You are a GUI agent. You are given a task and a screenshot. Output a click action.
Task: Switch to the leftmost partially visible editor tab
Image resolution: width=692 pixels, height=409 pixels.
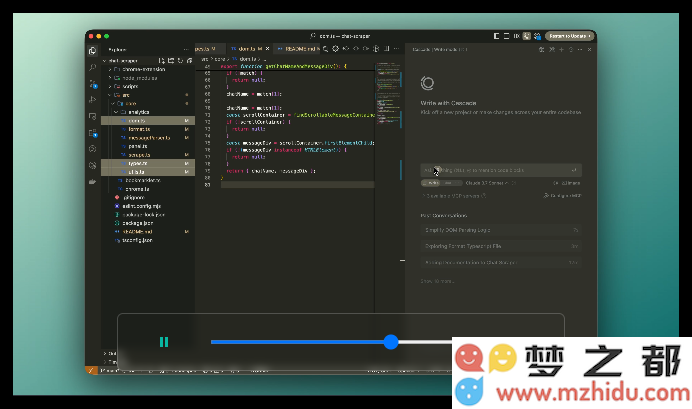(210, 49)
